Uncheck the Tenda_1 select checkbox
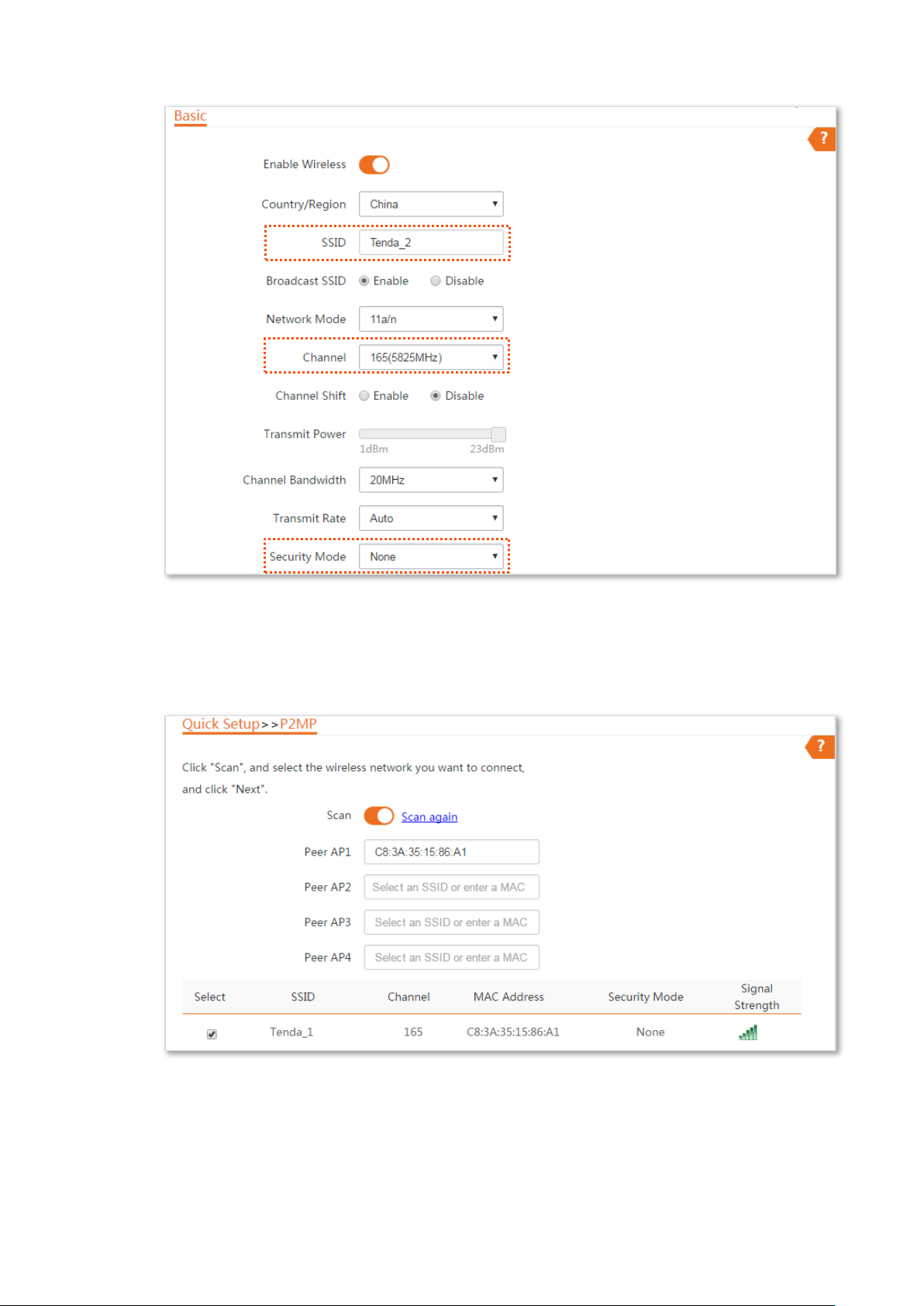The height and width of the screenshot is (1306, 924). click(x=212, y=1034)
